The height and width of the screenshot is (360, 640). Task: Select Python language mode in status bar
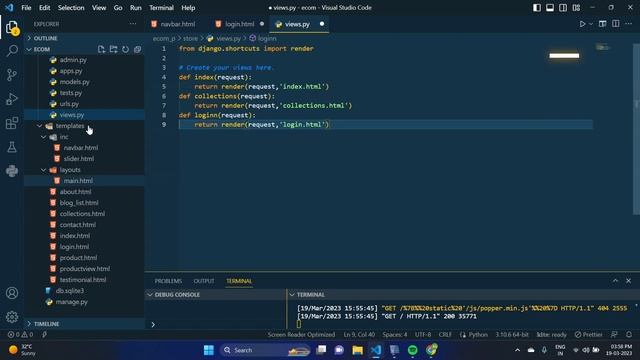[478, 335]
